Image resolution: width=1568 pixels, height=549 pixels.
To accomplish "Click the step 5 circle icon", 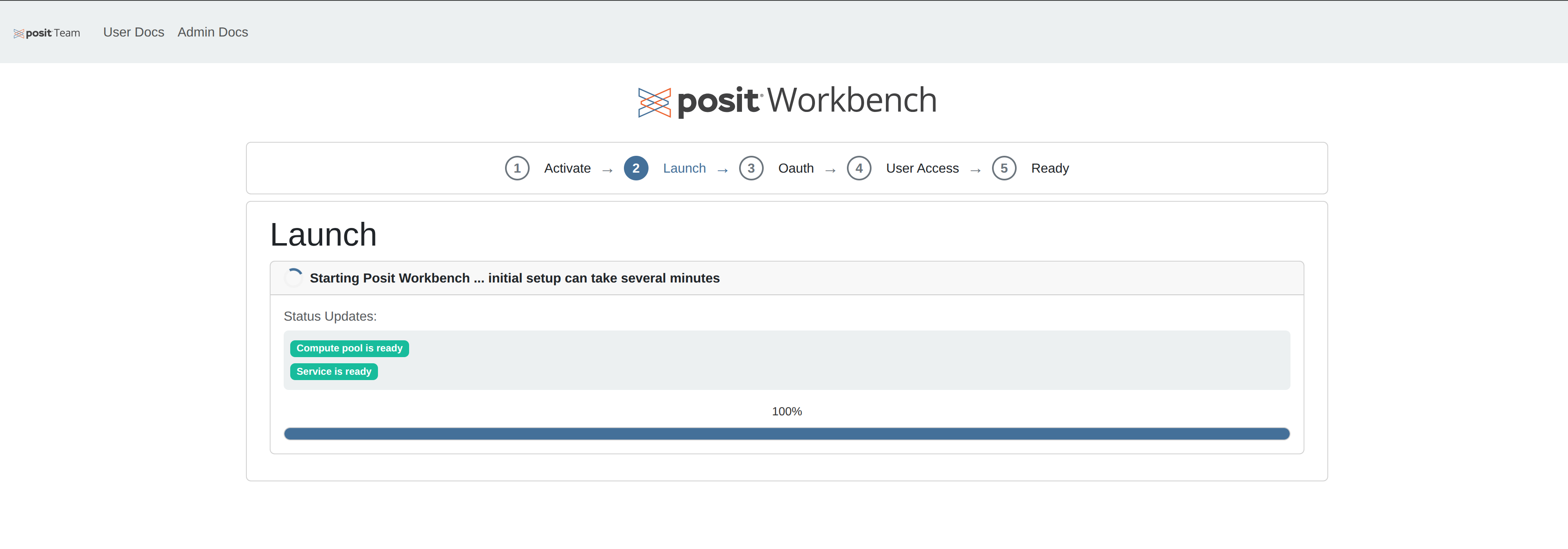I will point(1004,168).
